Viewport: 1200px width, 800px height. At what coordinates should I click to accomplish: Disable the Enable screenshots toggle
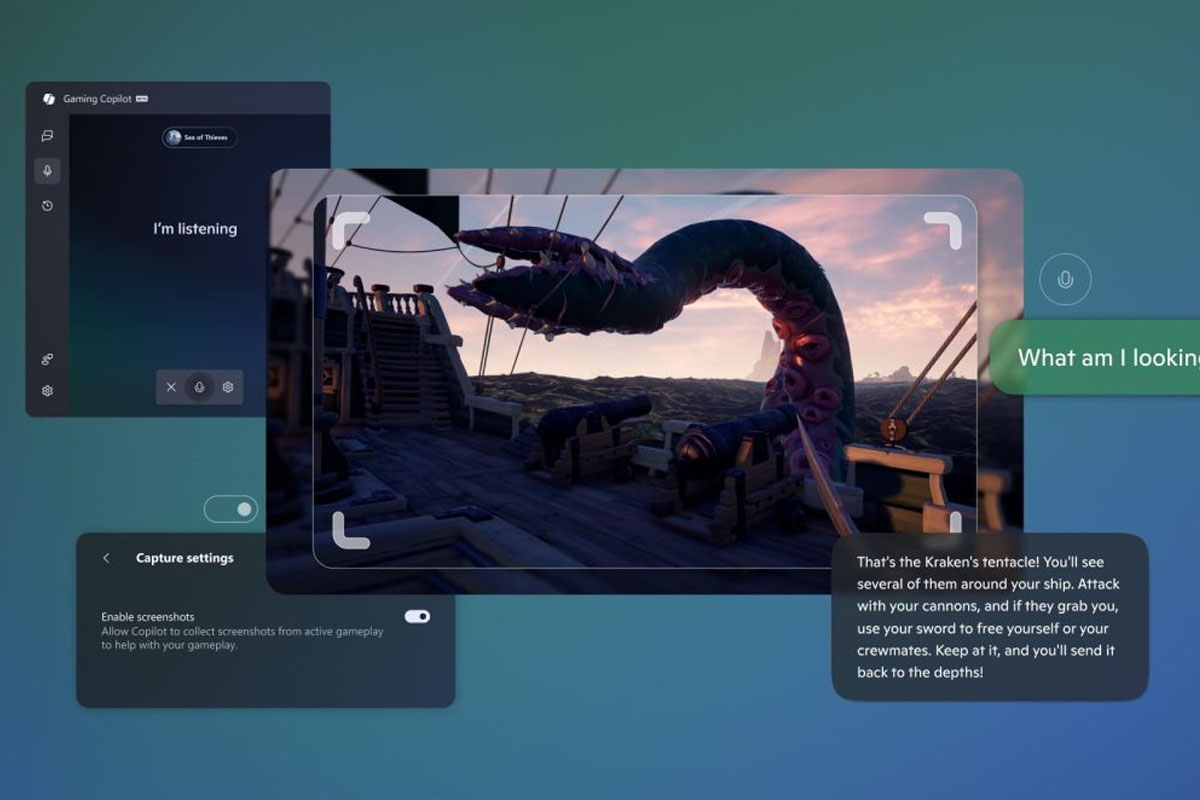[418, 617]
